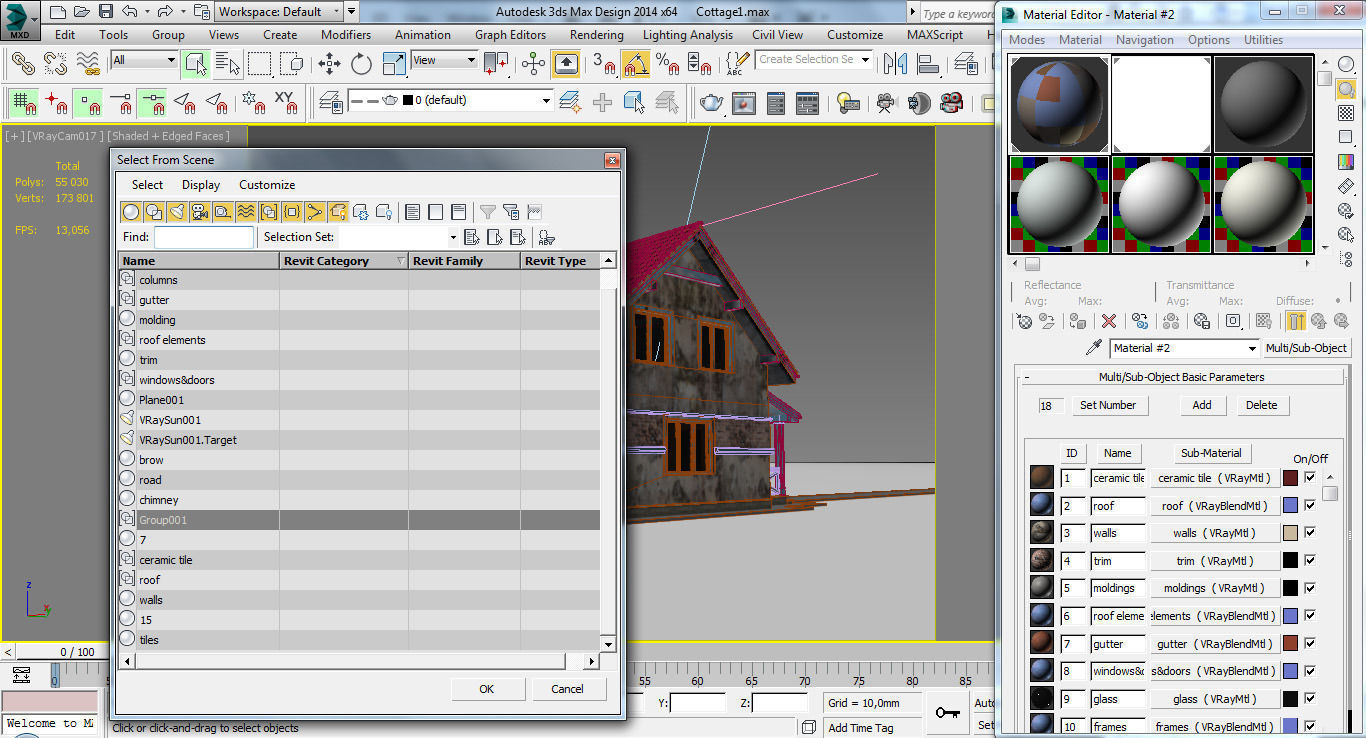Screen dimensions: 1366x738
Task: Toggle On/Off checkbox for walls sub-material
Action: 1310,533
